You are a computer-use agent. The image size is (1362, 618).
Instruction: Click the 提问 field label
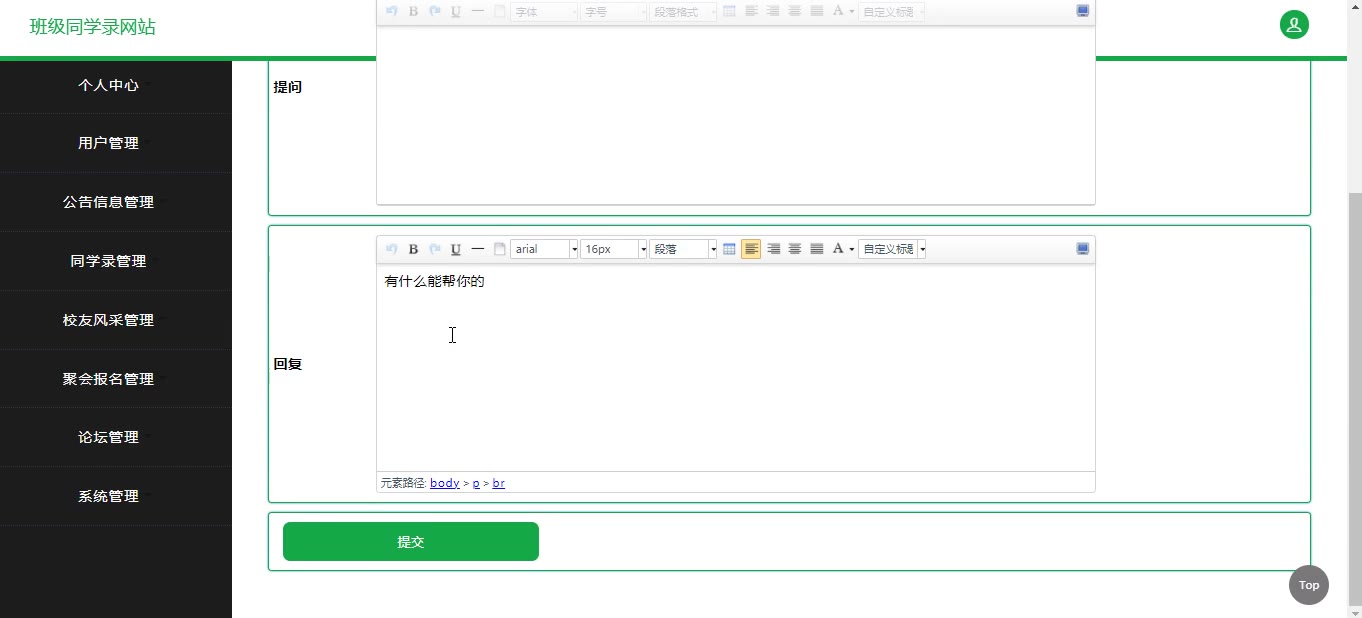click(288, 87)
